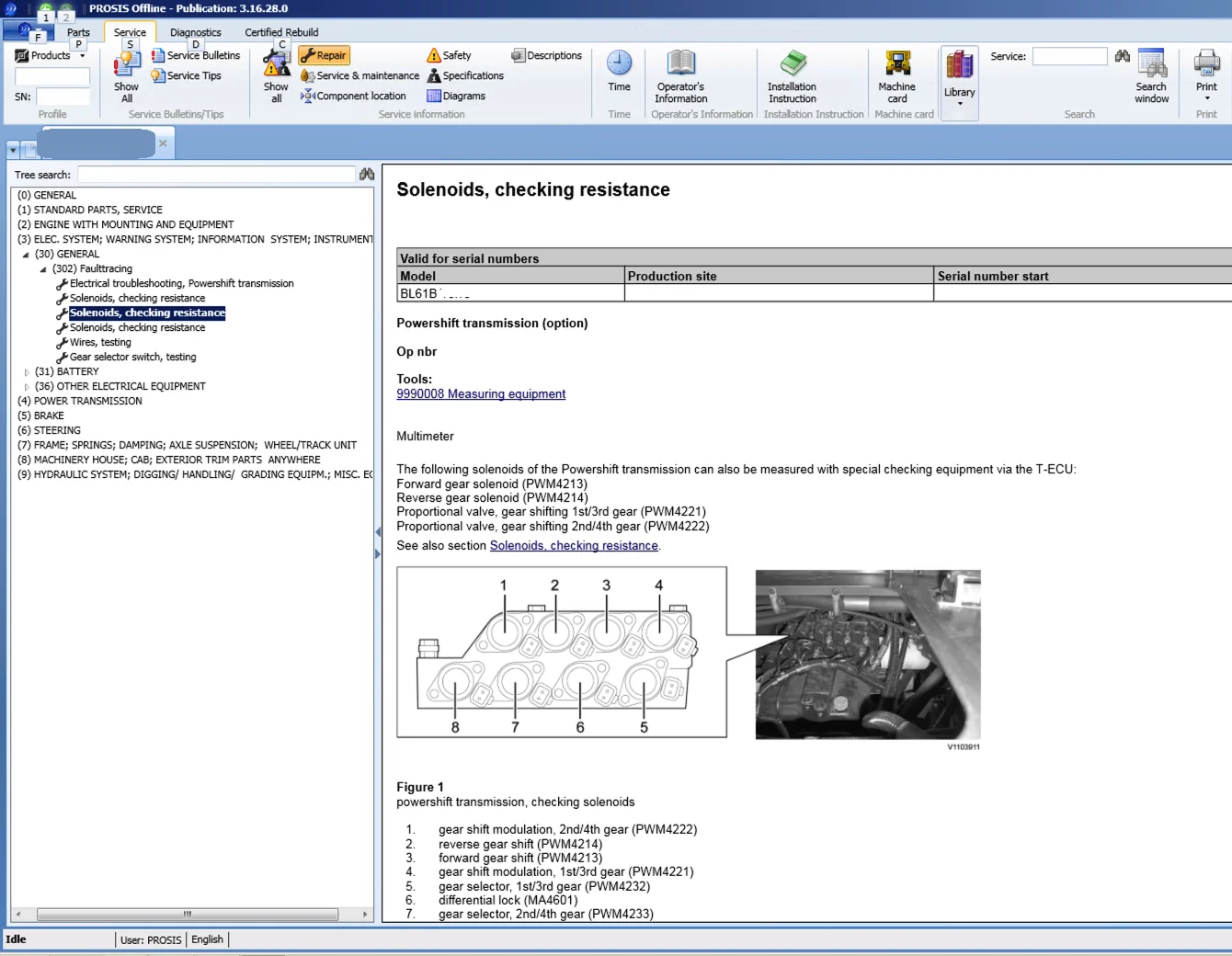The height and width of the screenshot is (956, 1232).
Task: Collapse the (302) Faulttracing tree node
Action: click(x=43, y=269)
